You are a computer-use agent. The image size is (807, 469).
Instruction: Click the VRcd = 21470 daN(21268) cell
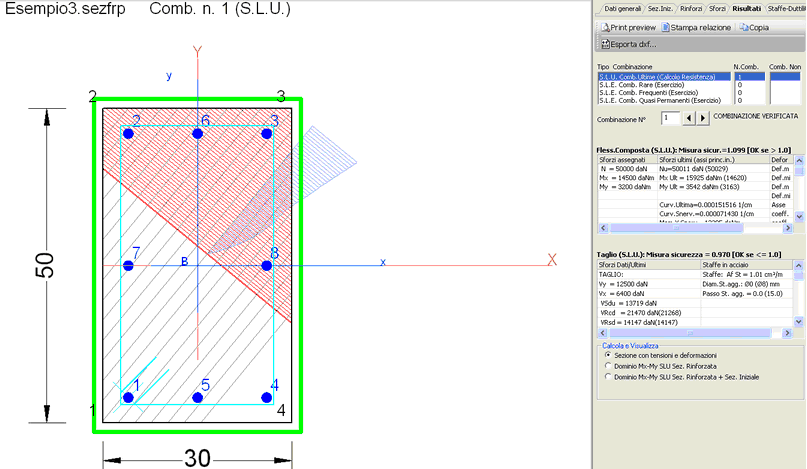pyautogui.click(x=648, y=313)
